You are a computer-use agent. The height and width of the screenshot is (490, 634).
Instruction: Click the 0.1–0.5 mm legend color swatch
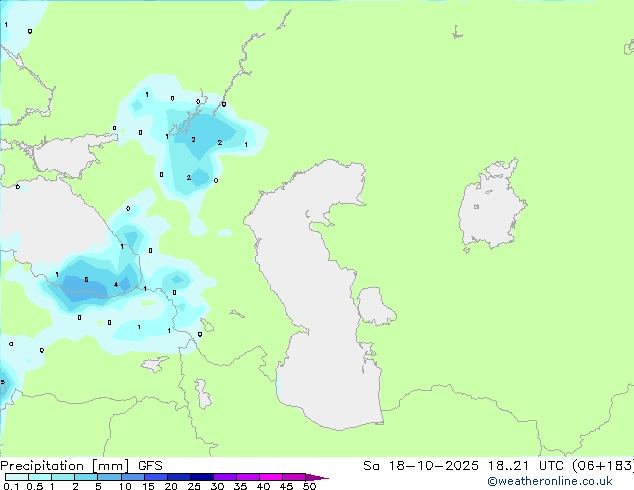pyautogui.click(x=17, y=477)
